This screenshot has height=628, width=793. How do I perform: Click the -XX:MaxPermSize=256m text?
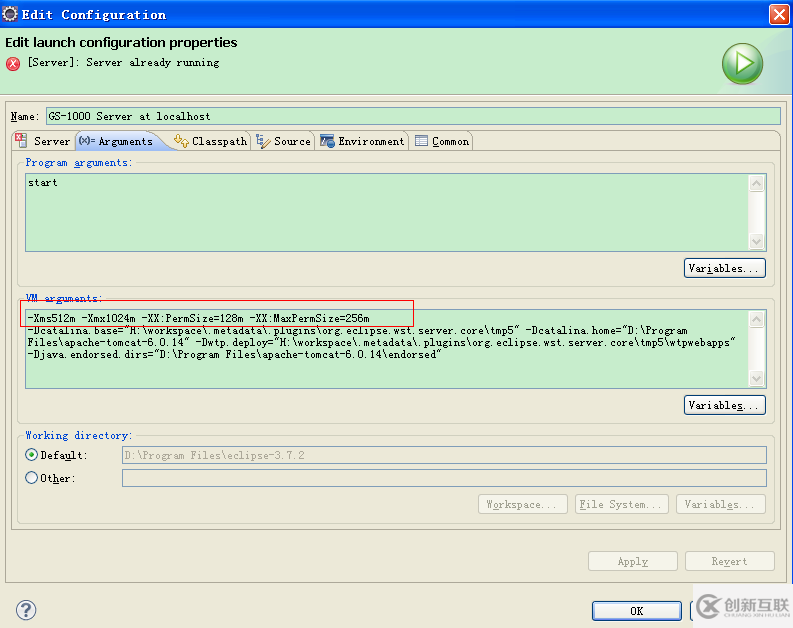point(310,318)
